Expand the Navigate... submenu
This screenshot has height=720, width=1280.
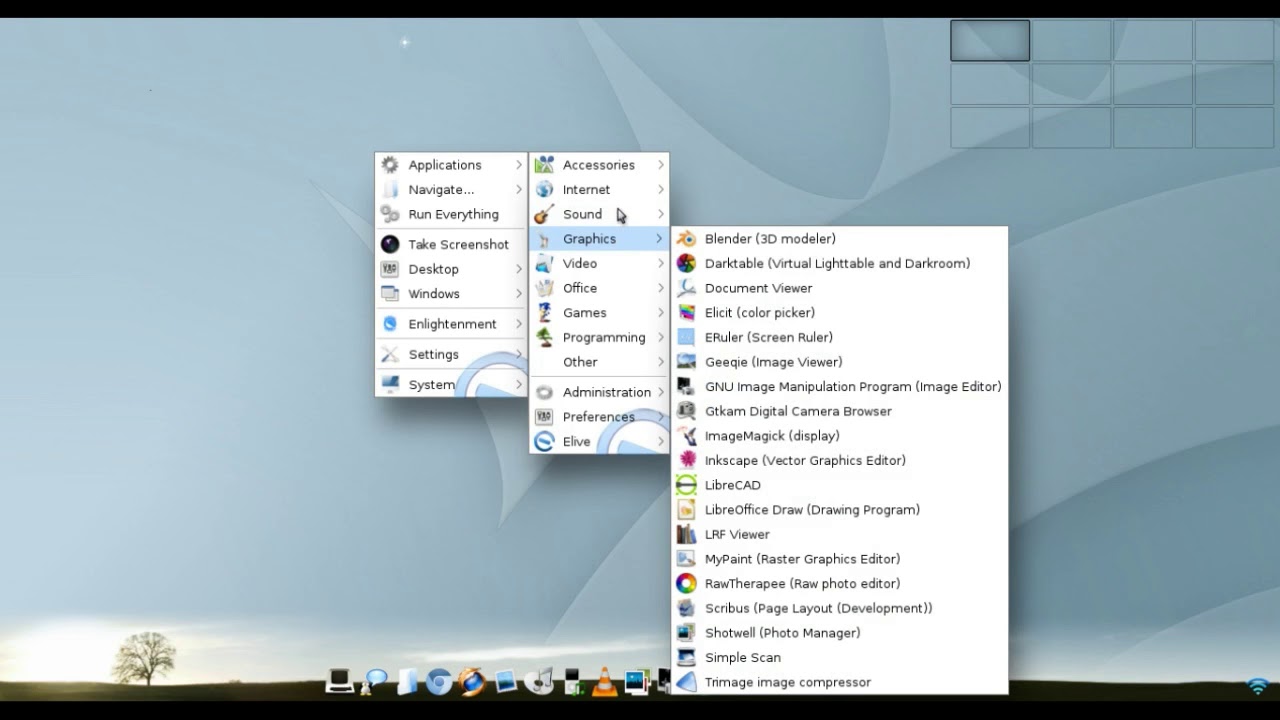[x=451, y=189]
